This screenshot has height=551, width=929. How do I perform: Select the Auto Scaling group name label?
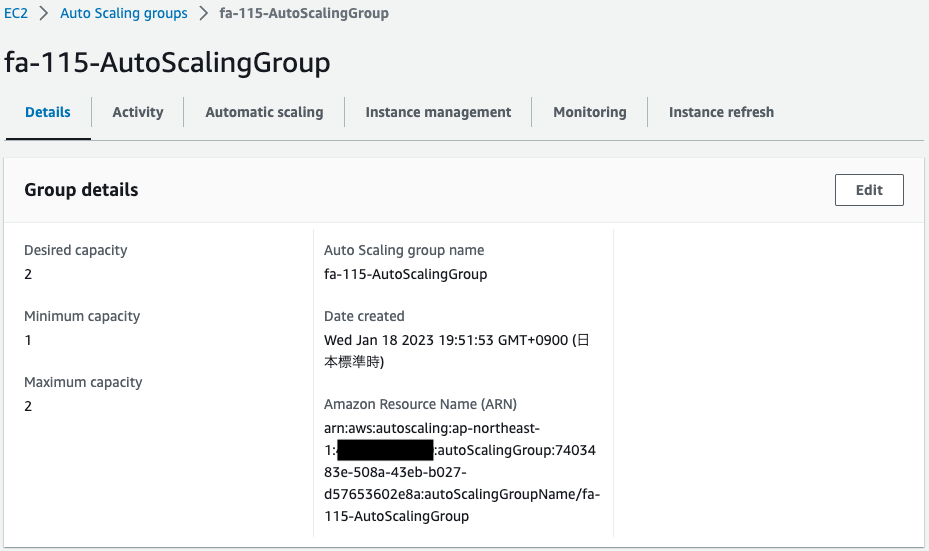point(404,250)
